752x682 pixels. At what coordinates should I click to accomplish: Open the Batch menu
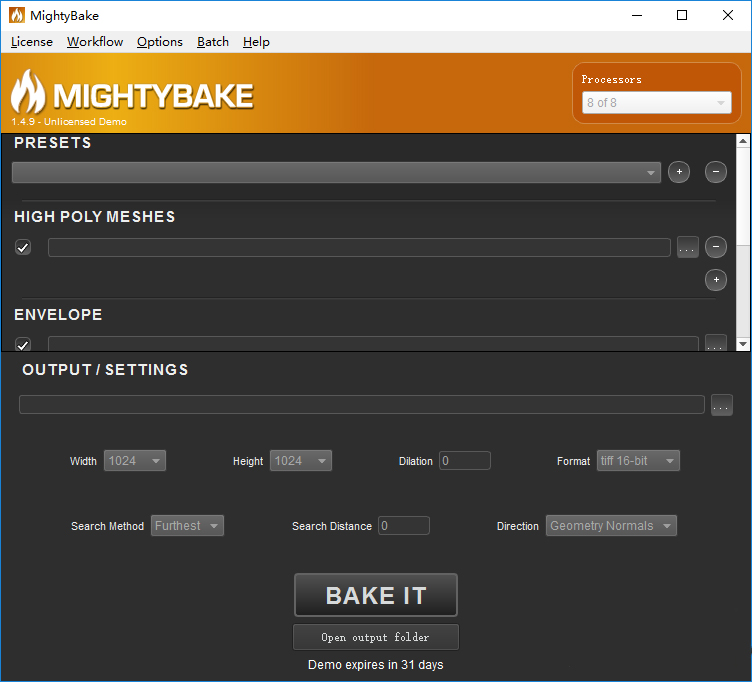click(x=213, y=42)
